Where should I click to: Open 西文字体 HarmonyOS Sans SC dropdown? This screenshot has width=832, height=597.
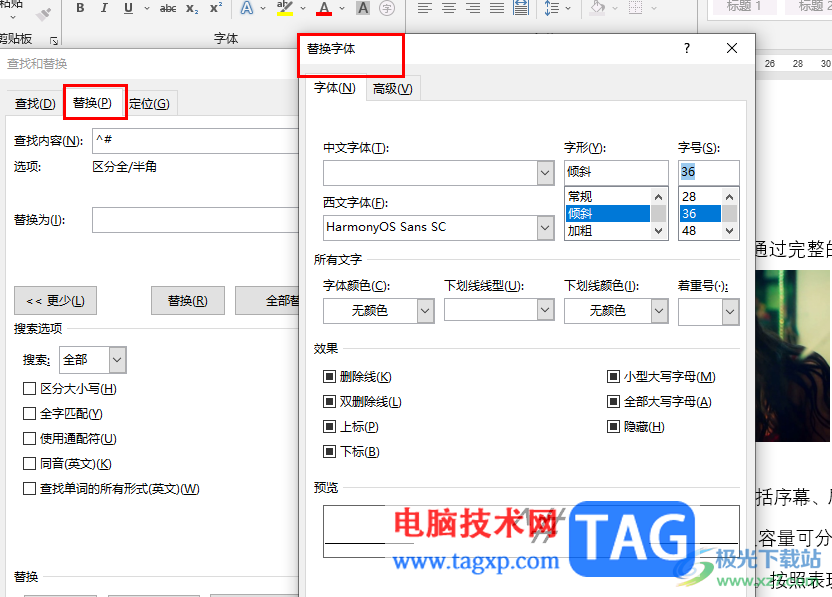tap(545, 228)
